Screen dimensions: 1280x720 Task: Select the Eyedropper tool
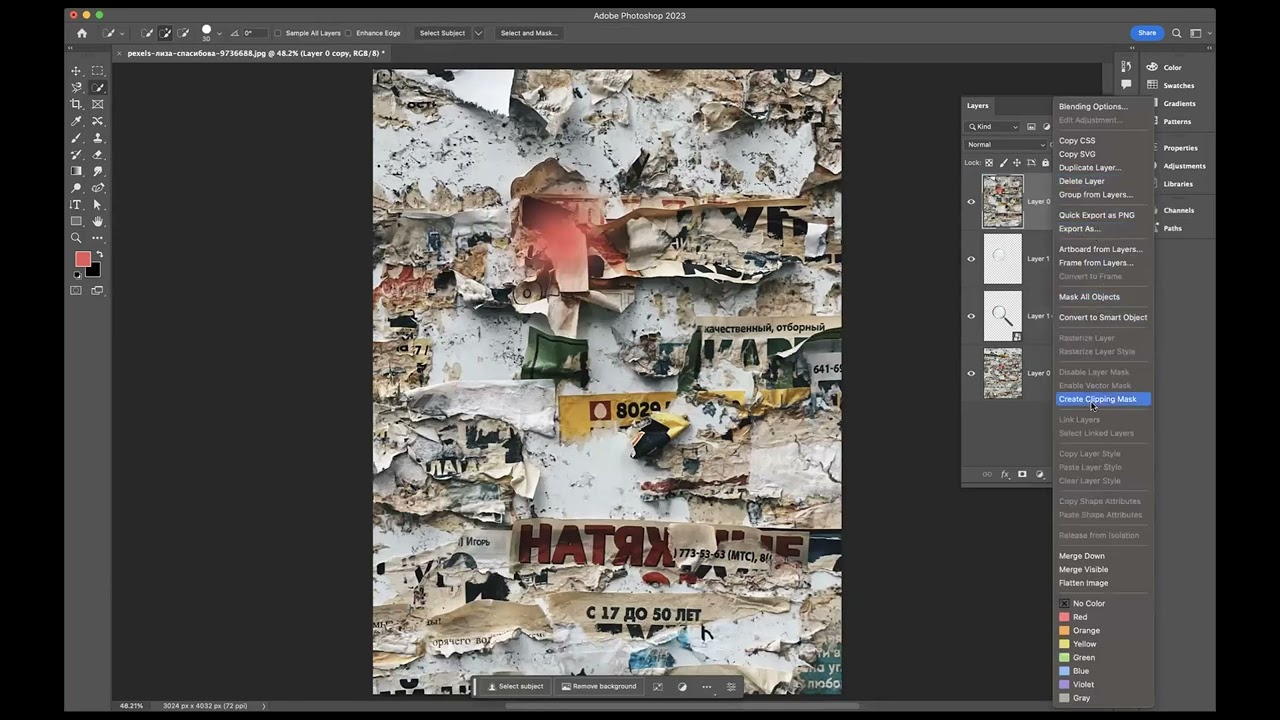pyautogui.click(x=76, y=121)
